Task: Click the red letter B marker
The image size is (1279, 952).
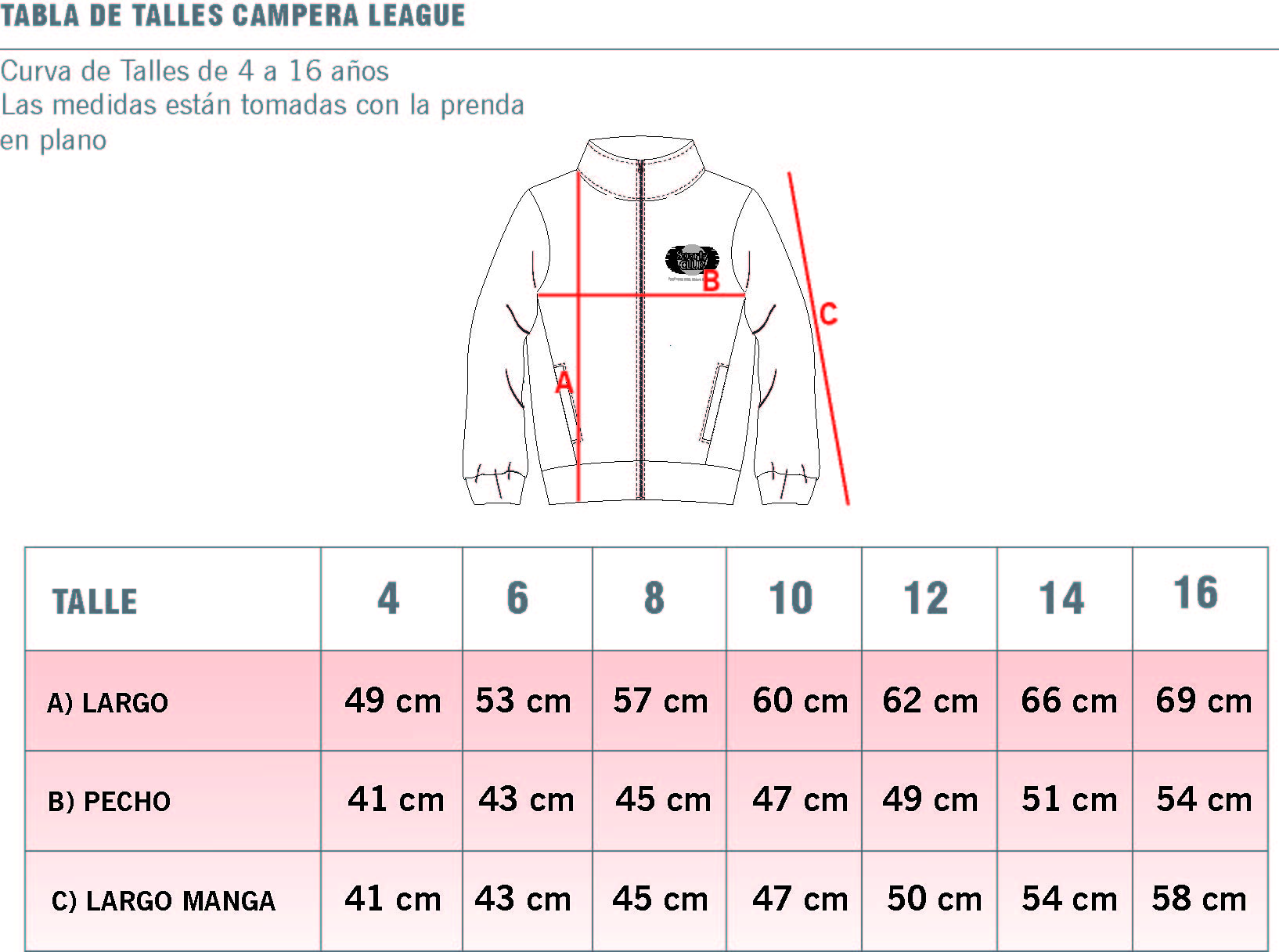Action: point(711,281)
